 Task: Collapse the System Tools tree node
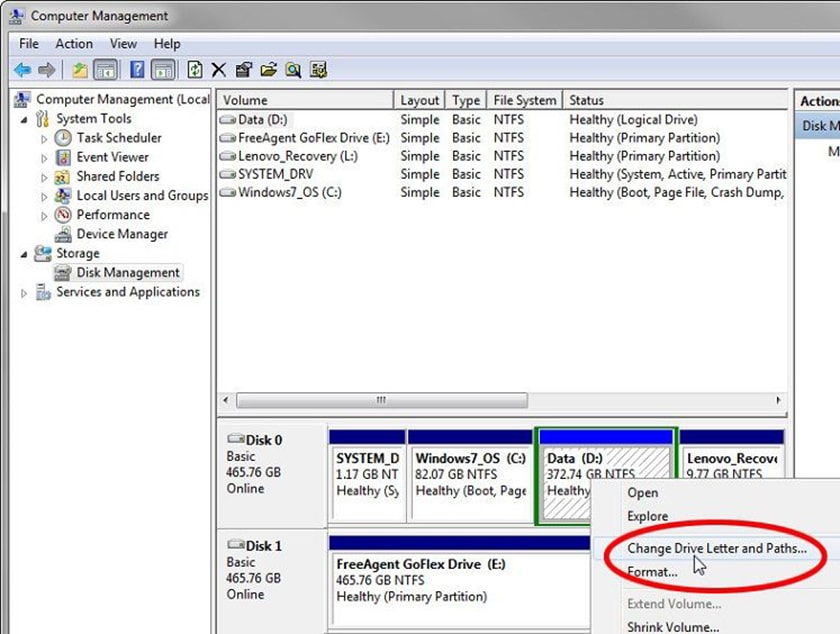click(x=25, y=118)
